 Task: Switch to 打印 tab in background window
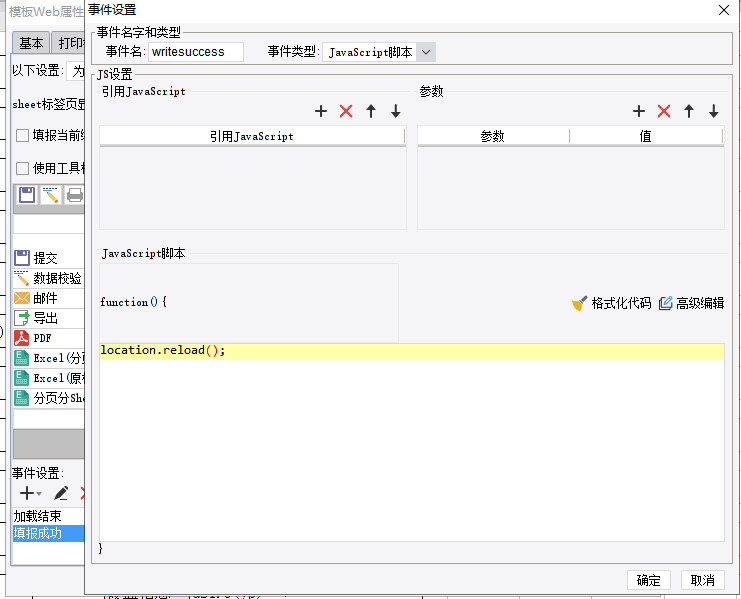[69, 43]
